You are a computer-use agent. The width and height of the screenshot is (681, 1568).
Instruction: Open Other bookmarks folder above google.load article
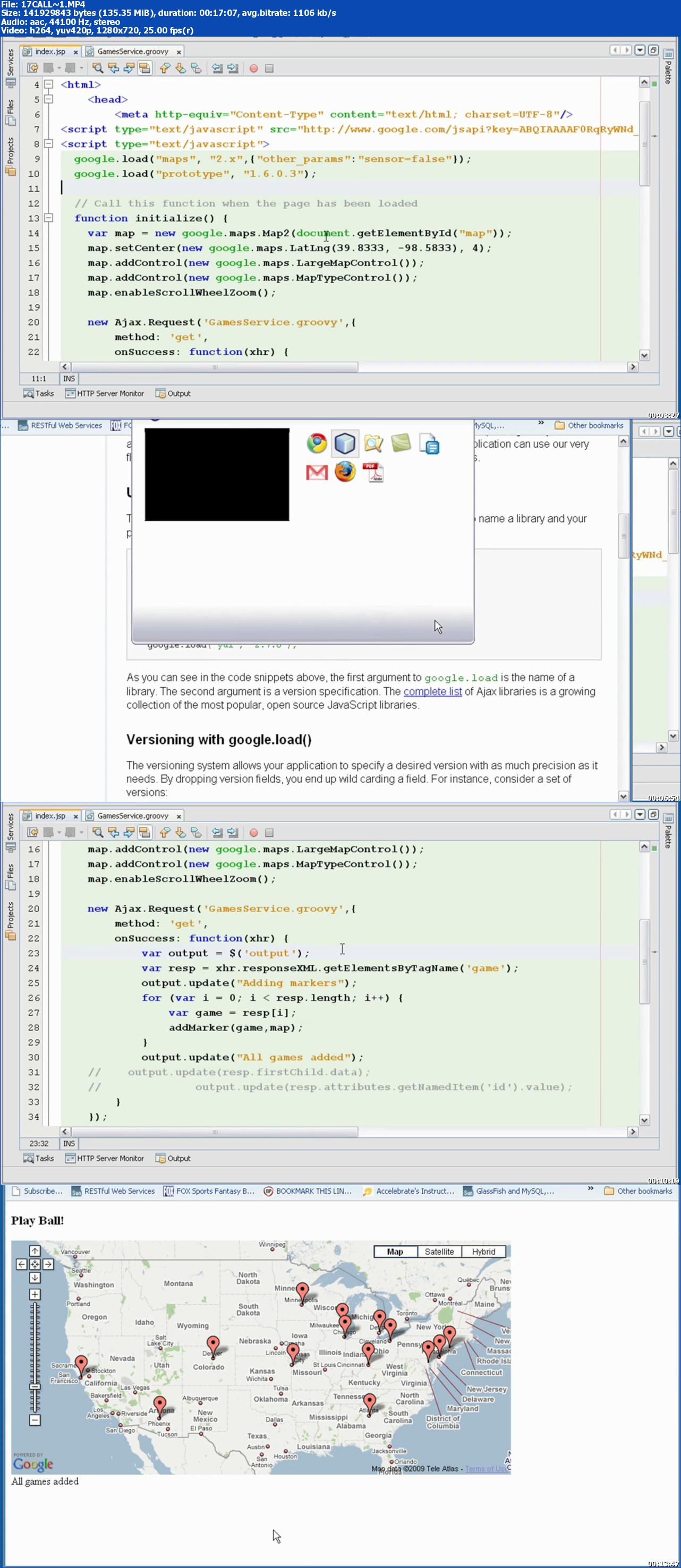589,425
